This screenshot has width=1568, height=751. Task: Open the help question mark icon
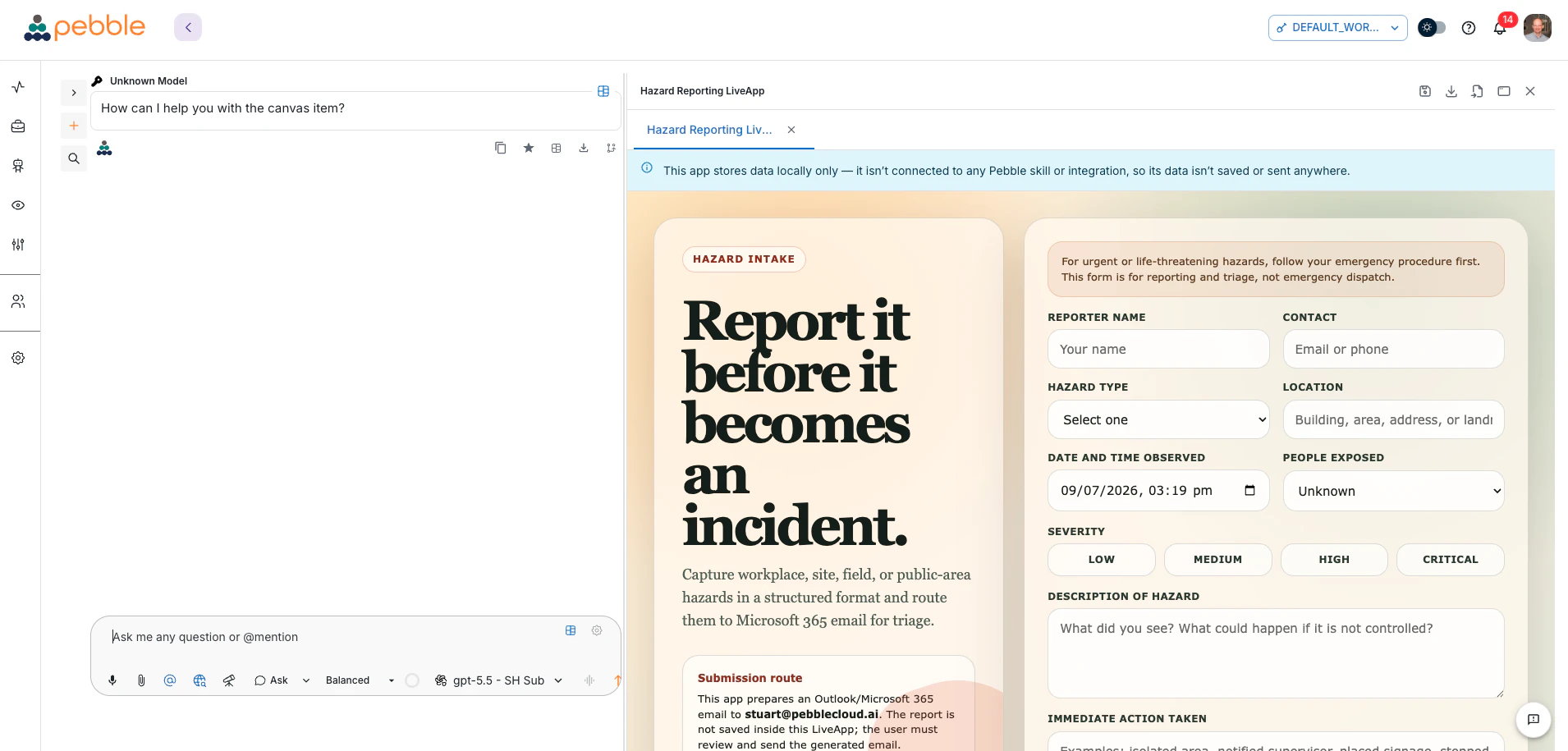point(1469,28)
